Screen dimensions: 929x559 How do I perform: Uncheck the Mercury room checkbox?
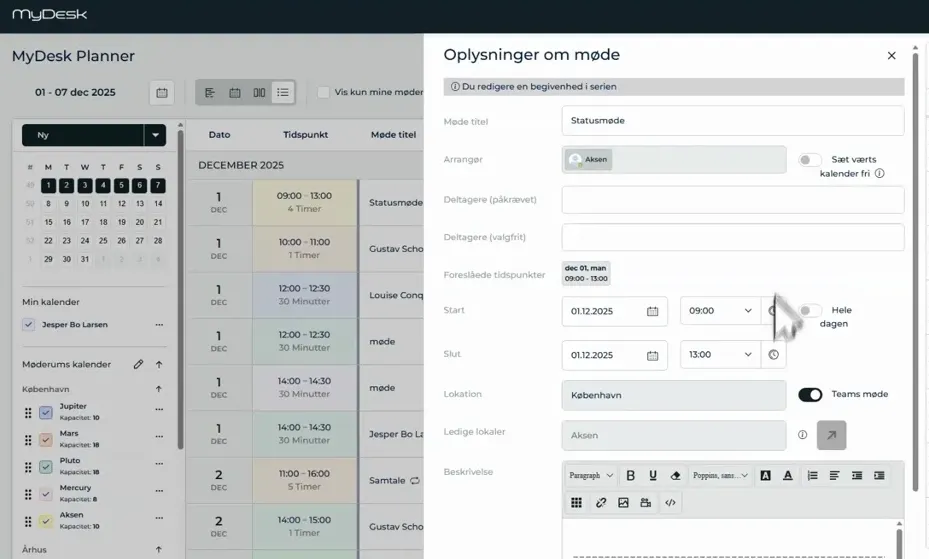click(x=46, y=494)
